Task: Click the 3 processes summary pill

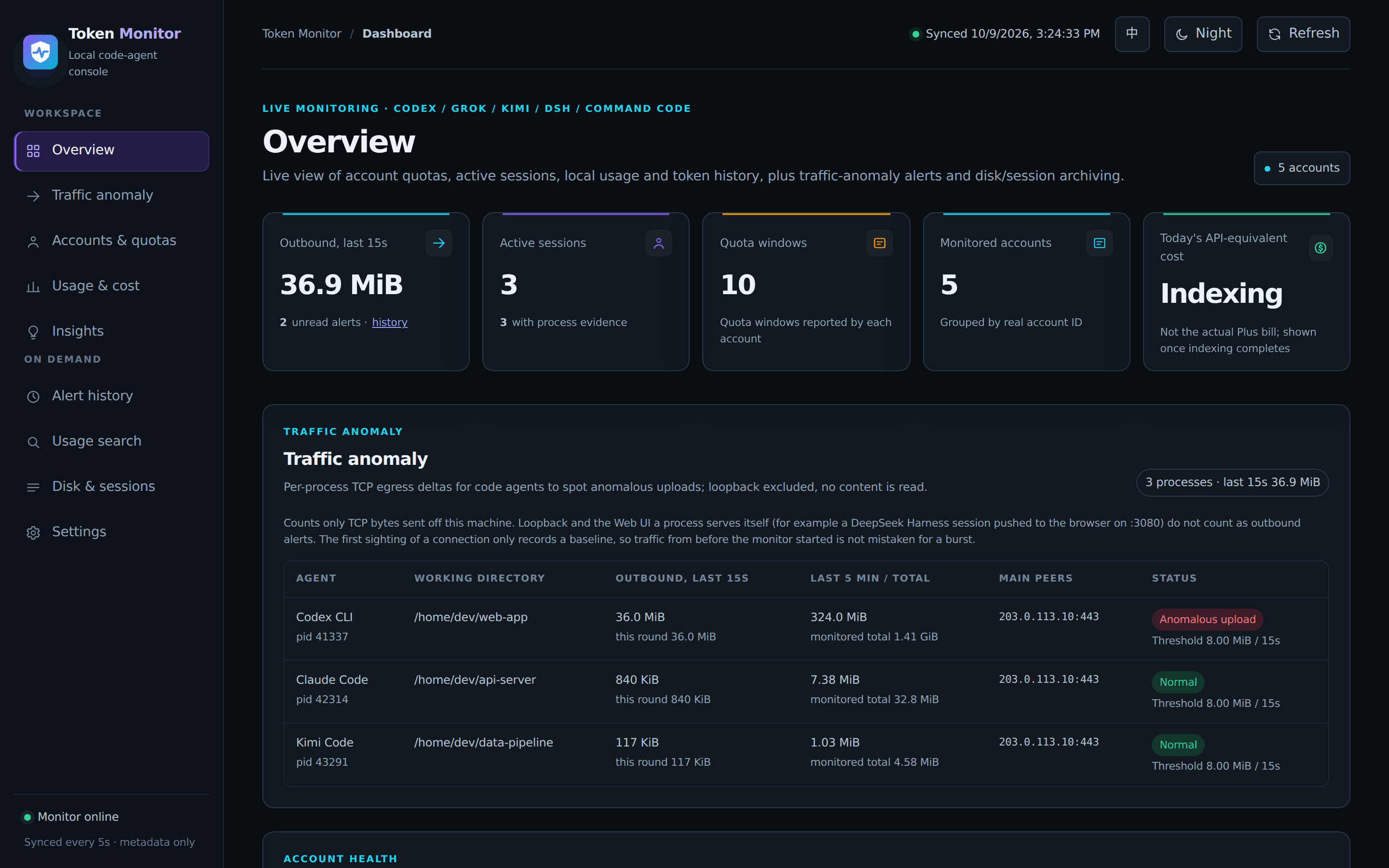Action: (1232, 483)
